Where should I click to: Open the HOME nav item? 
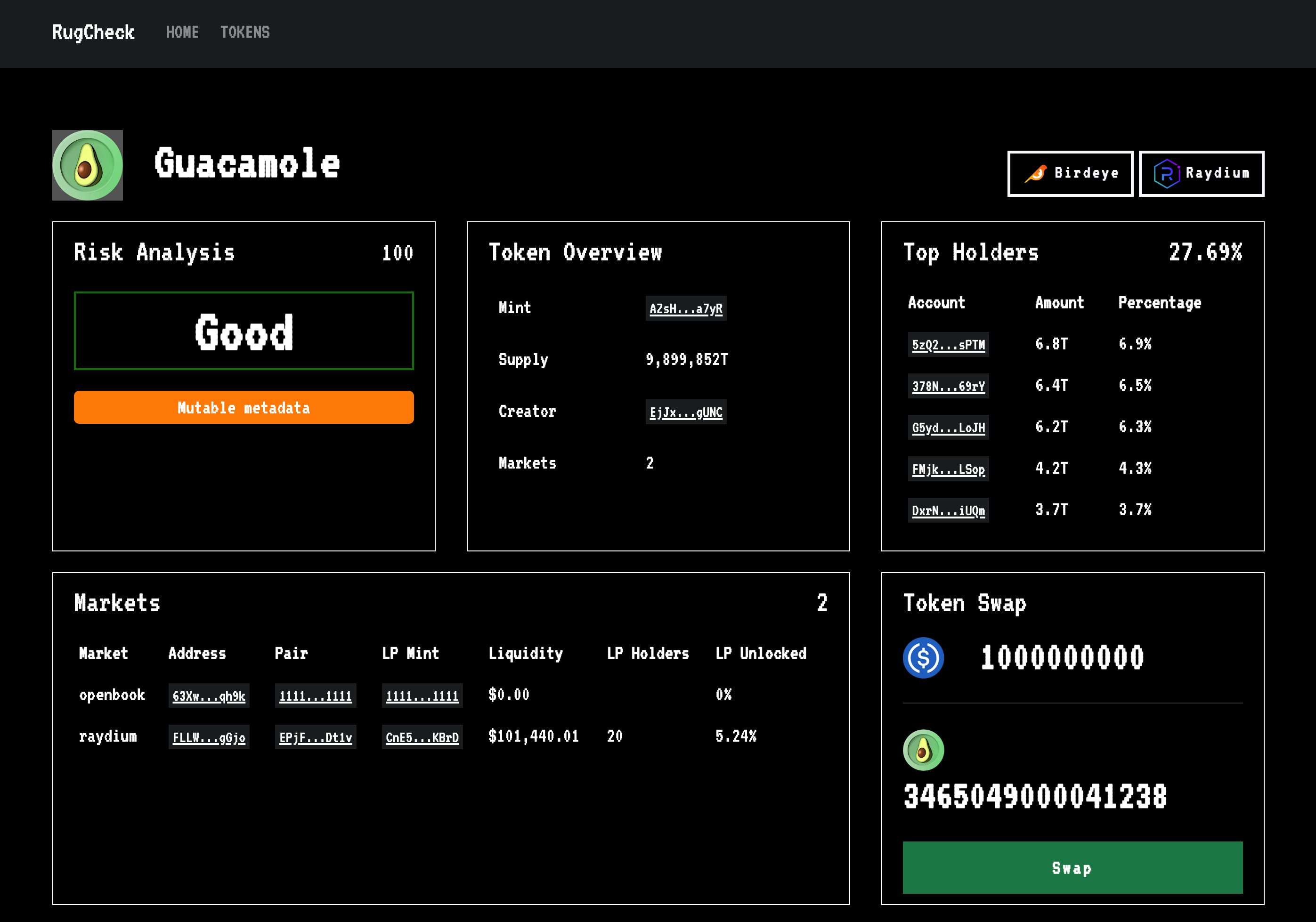point(182,32)
